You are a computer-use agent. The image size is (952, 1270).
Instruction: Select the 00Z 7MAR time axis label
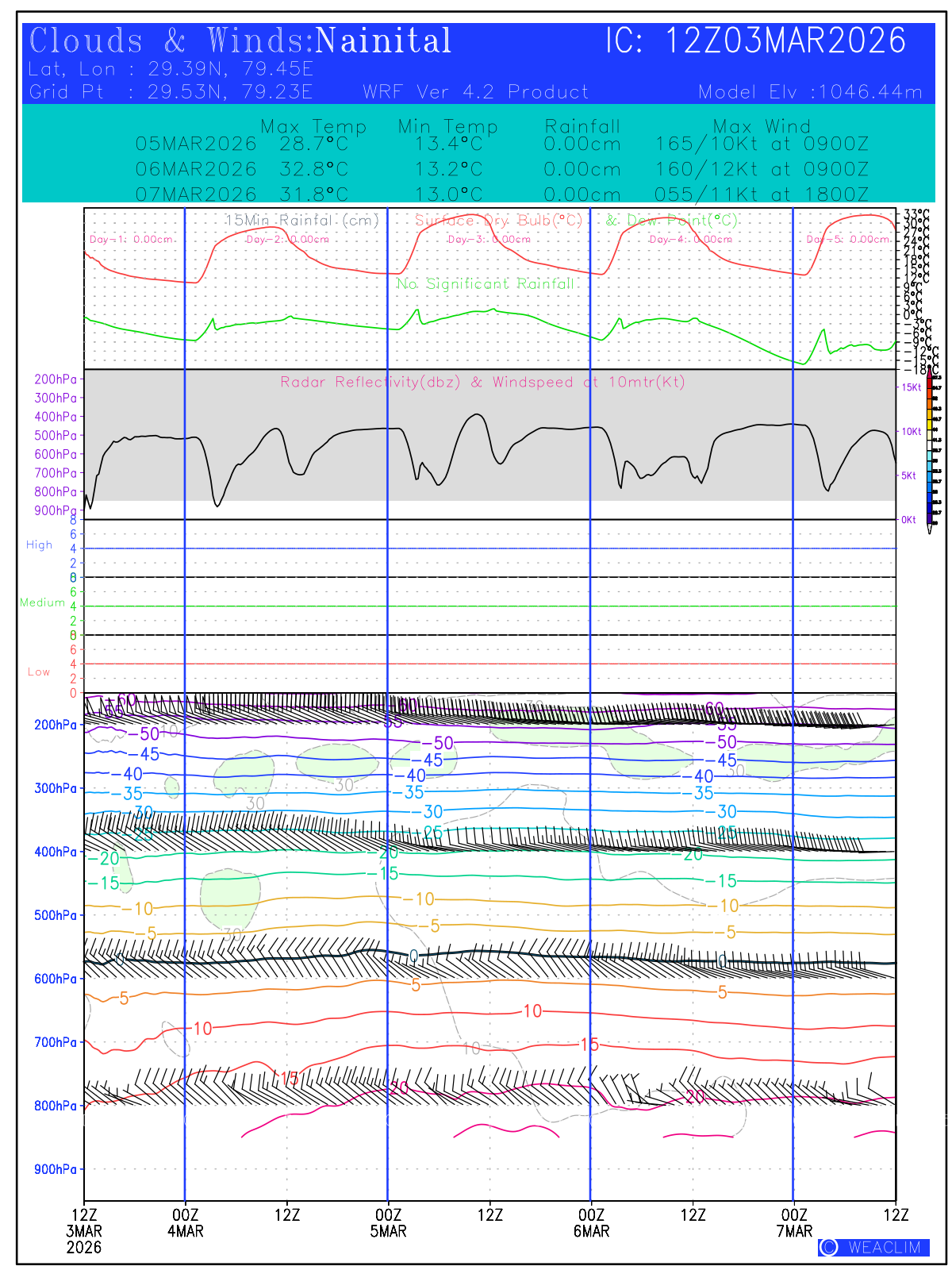pos(794,1223)
